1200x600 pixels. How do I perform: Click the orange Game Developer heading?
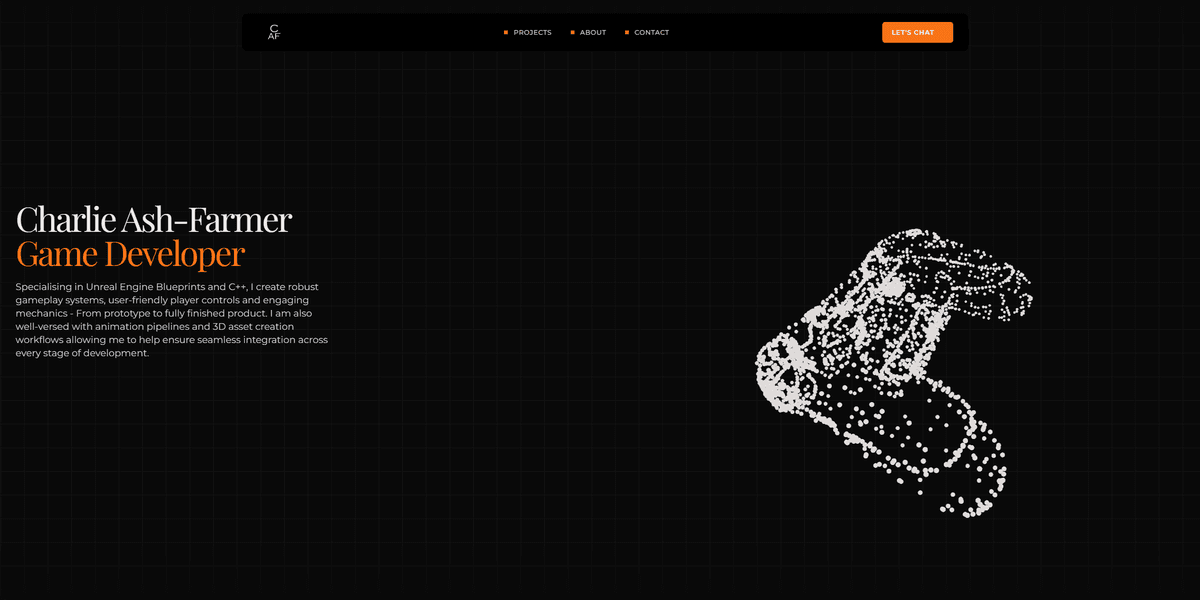130,254
